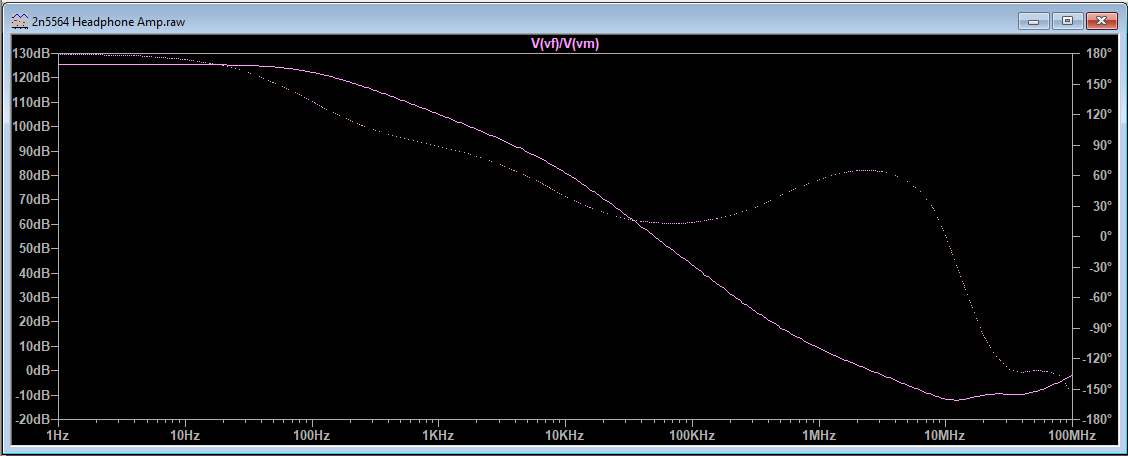This screenshot has height=456, width=1128.
Task: Close the waveform window
Action: coord(1101,22)
